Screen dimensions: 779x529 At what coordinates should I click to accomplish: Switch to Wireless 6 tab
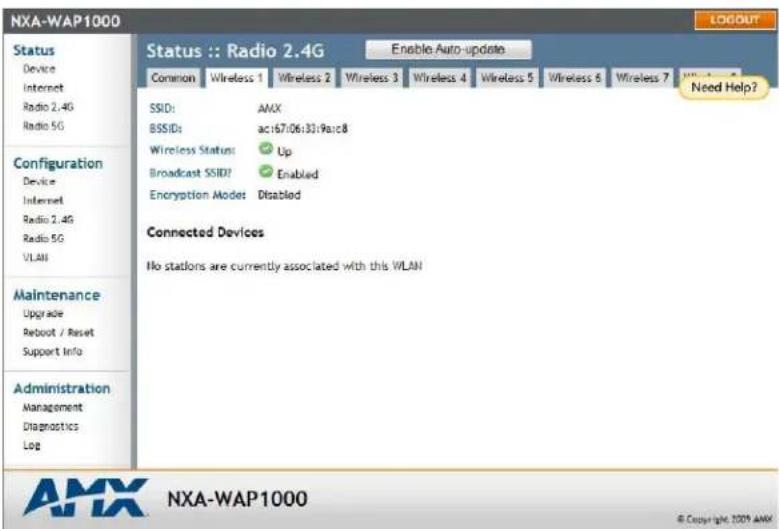pyautogui.click(x=574, y=78)
